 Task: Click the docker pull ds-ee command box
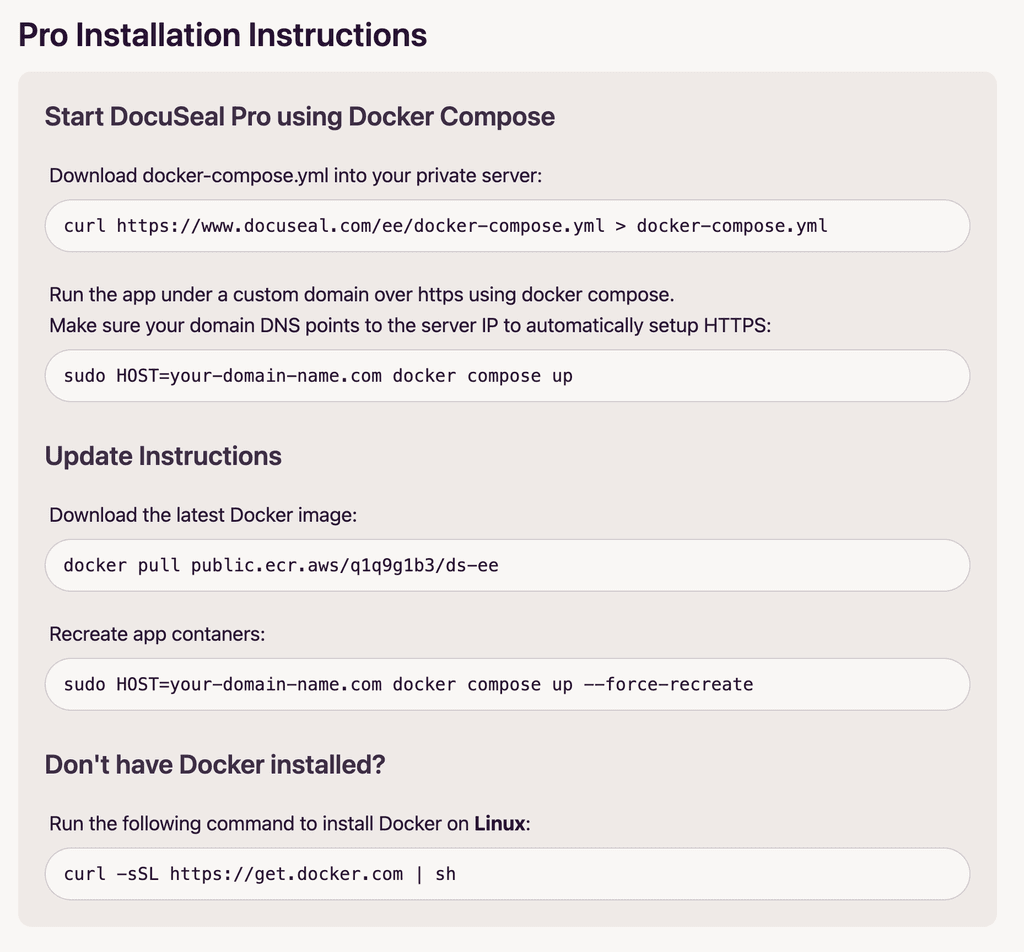(x=507, y=565)
